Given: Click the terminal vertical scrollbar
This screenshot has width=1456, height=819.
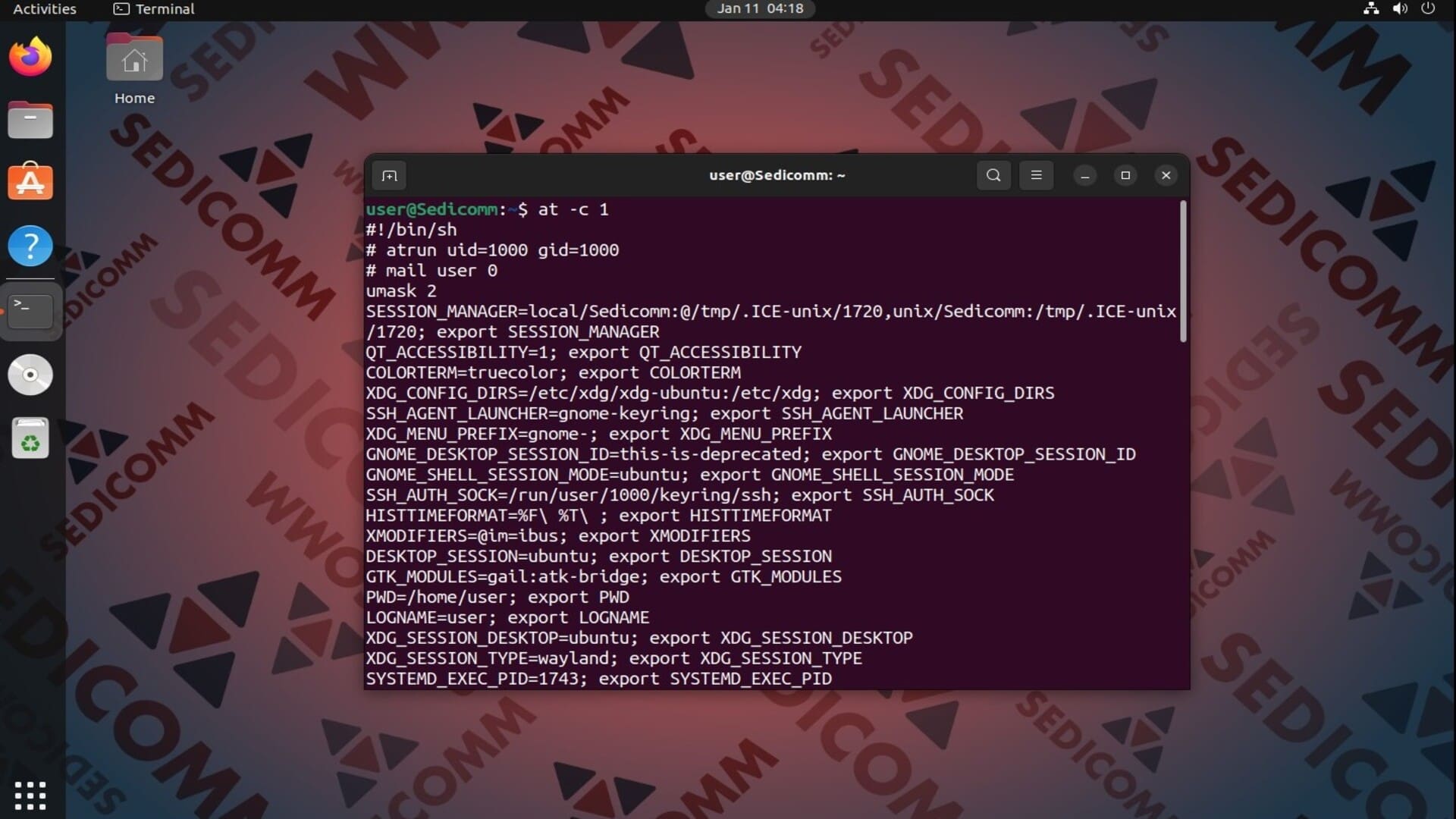Looking at the screenshot, I should point(1182,271).
